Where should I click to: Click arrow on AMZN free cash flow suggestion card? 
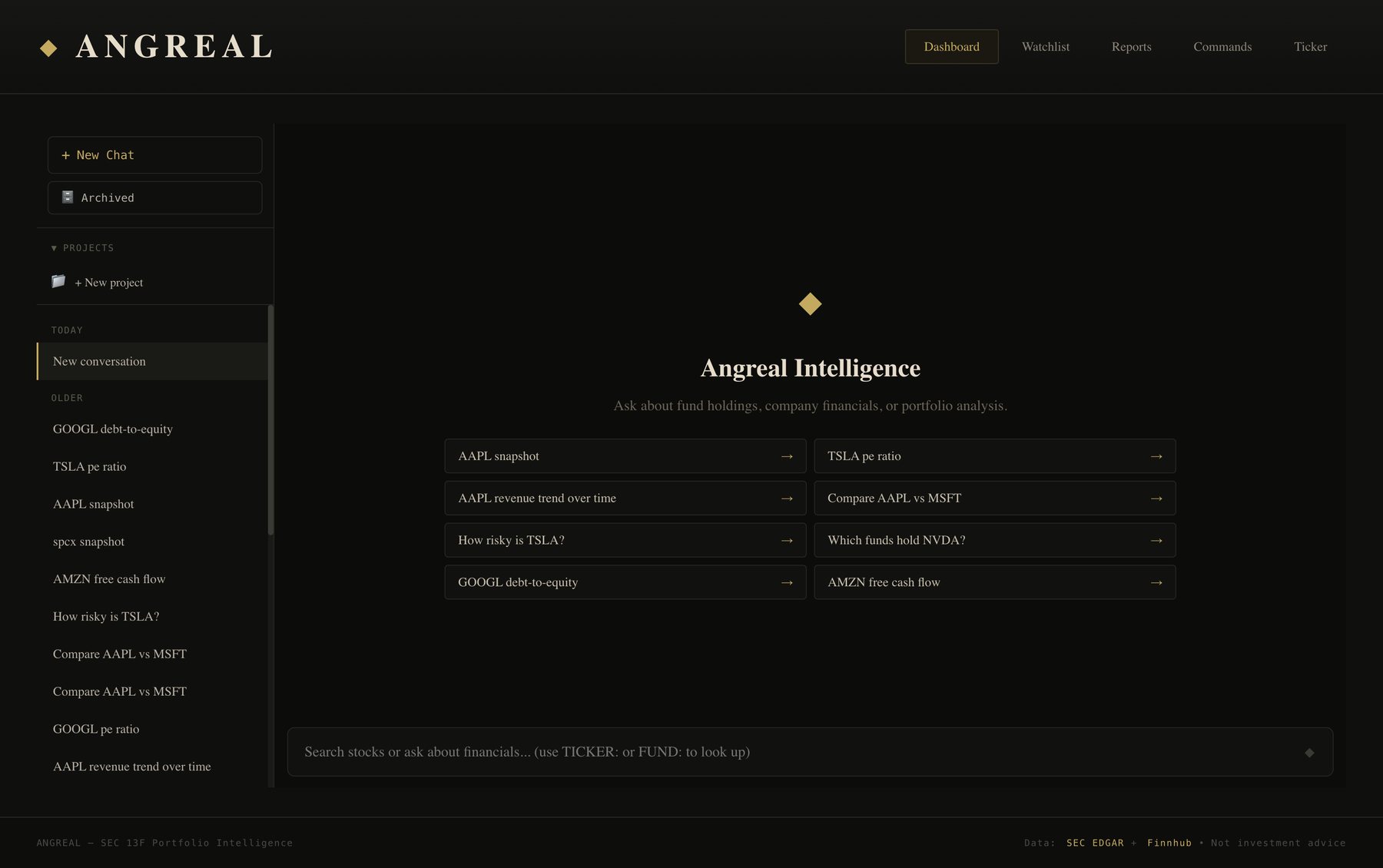click(x=1156, y=583)
